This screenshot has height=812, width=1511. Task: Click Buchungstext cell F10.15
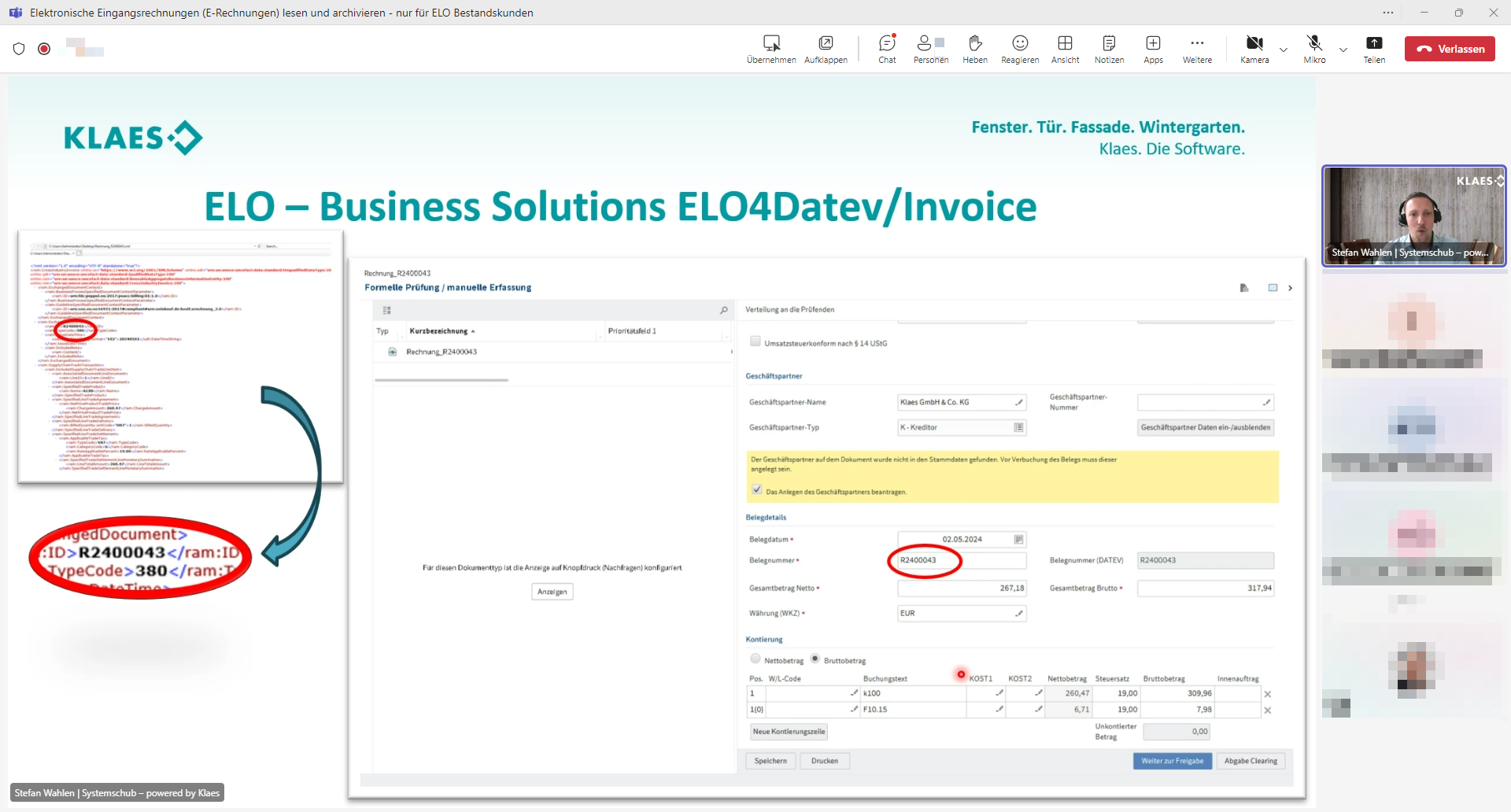pyautogui.click(x=913, y=709)
